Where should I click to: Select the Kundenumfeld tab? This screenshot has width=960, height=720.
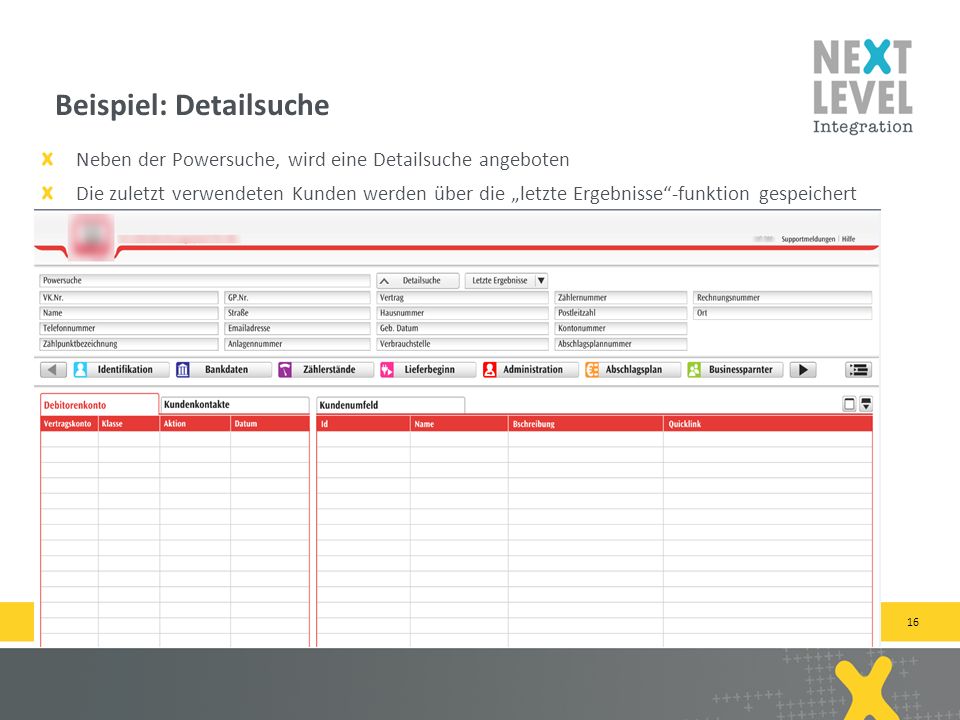[391, 405]
